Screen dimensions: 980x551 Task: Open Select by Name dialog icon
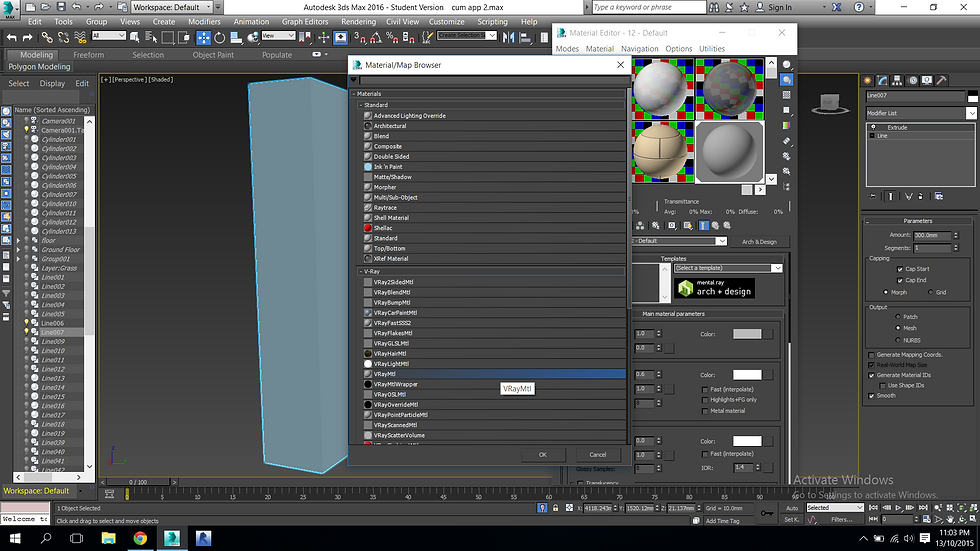tap(151, 37)
